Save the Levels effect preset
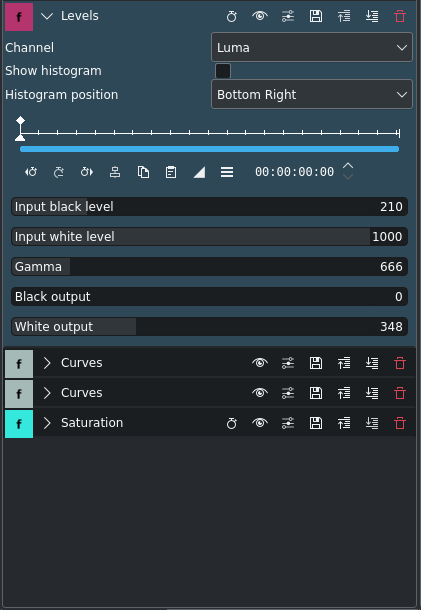Image resolution: width=421 pixels, height=610 pixels. 316,16
